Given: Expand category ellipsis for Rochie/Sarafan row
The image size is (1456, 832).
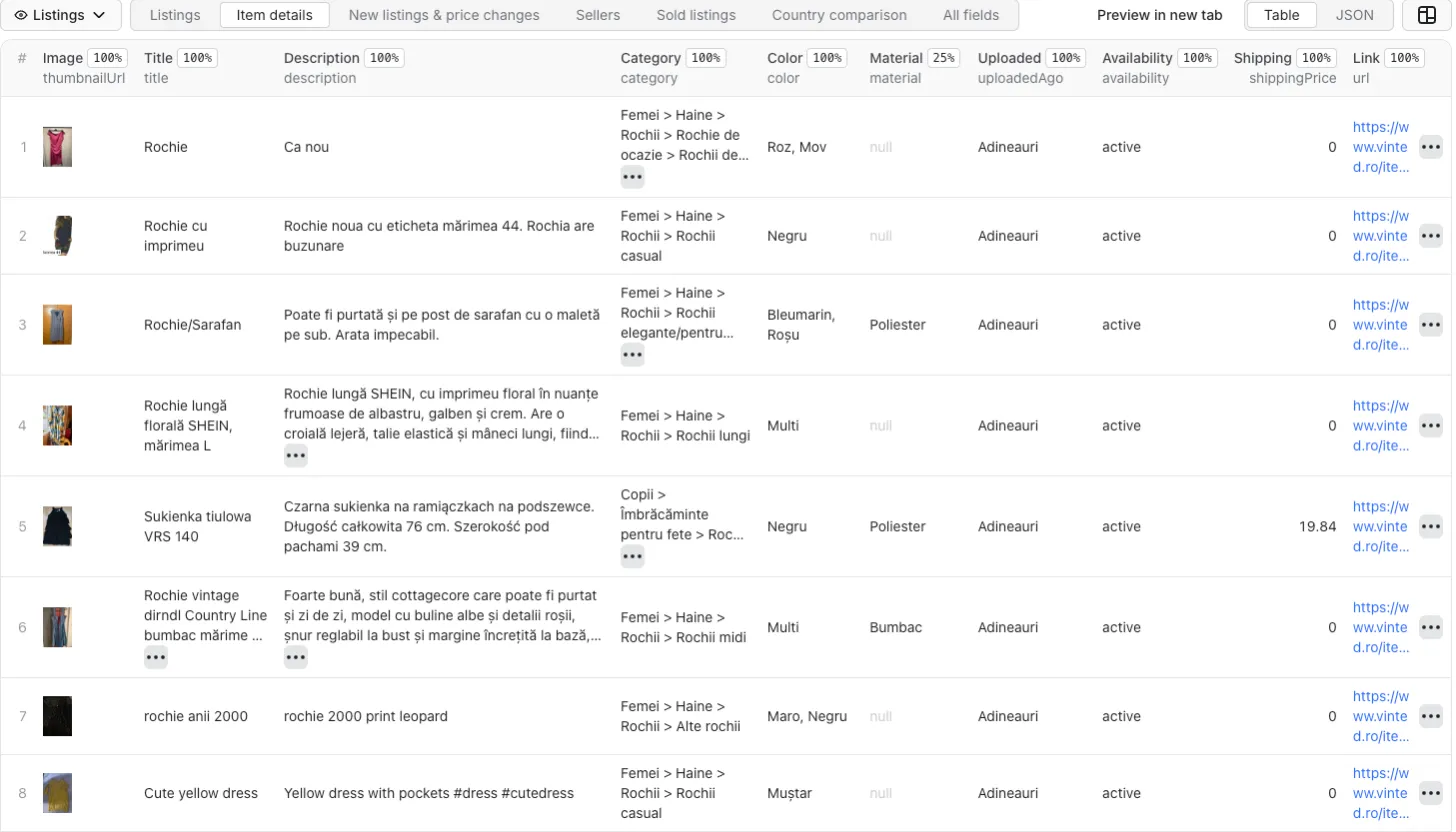Looking at the screenshot, I should 632,355.
